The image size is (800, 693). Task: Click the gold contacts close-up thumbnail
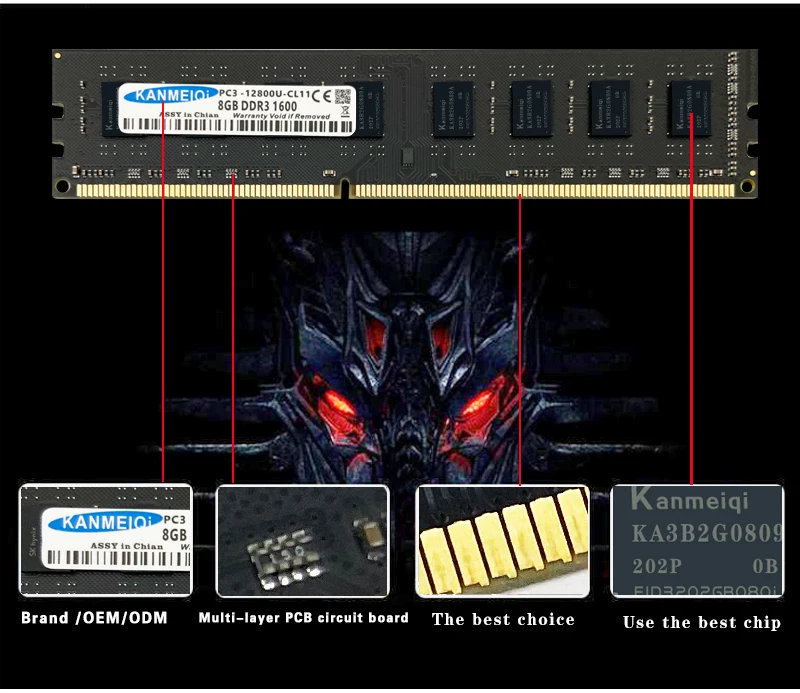(503, 541)
